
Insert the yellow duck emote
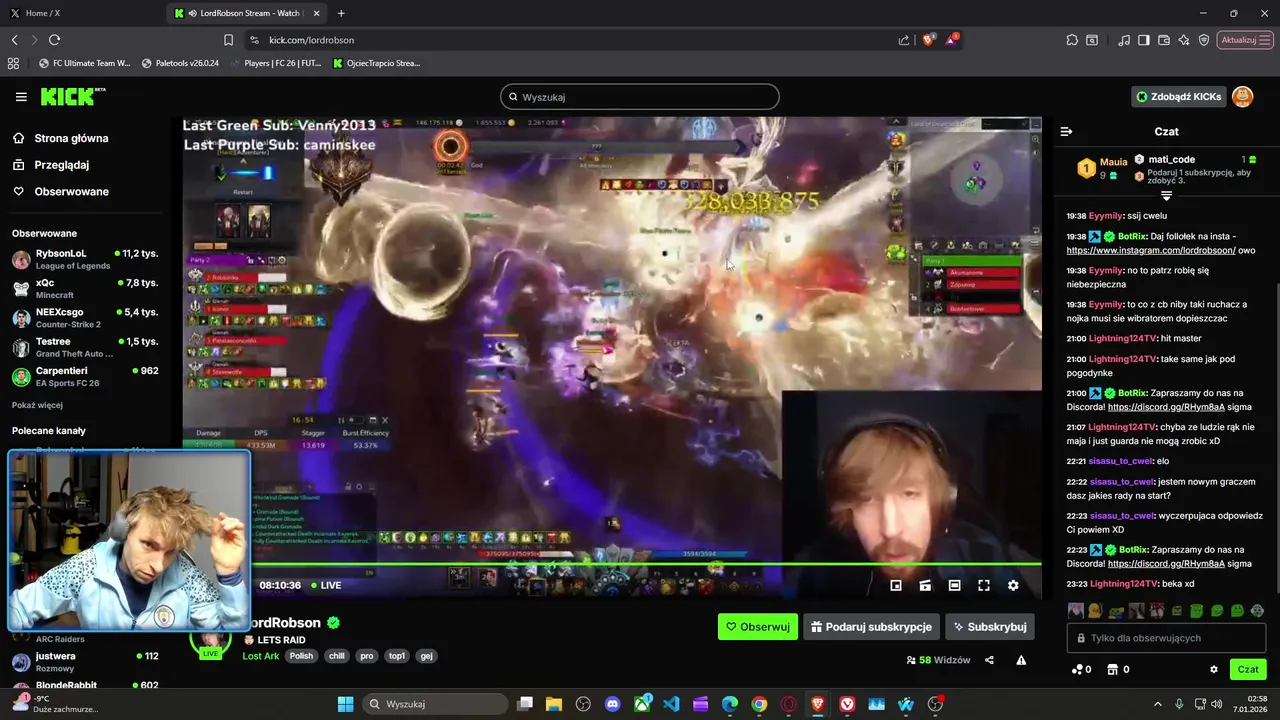click(1094, 611)
